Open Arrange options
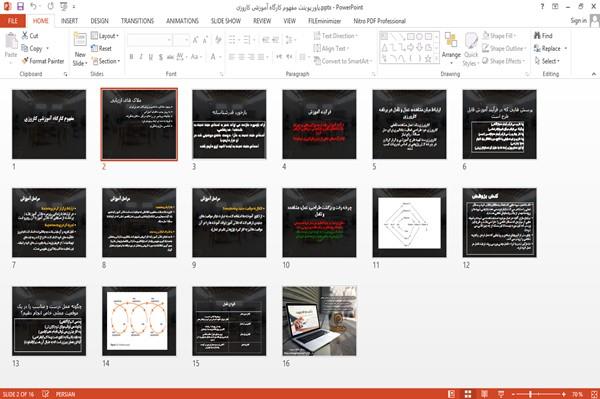The height and width of the screenshot is (399, 600). tap(451, 48)
